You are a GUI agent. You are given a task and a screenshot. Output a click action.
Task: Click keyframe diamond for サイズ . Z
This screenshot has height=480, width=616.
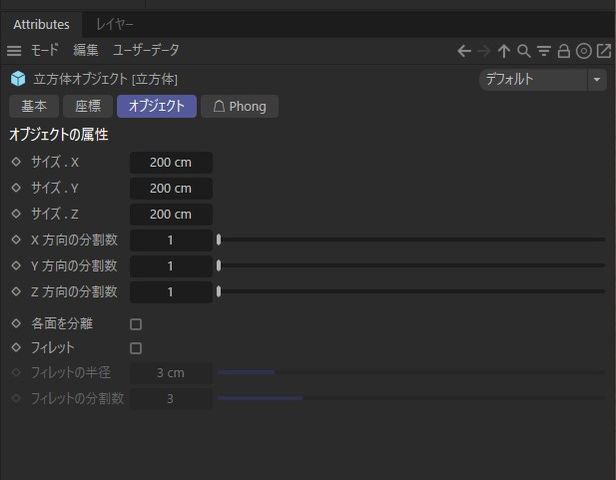[x=16, y=214]
